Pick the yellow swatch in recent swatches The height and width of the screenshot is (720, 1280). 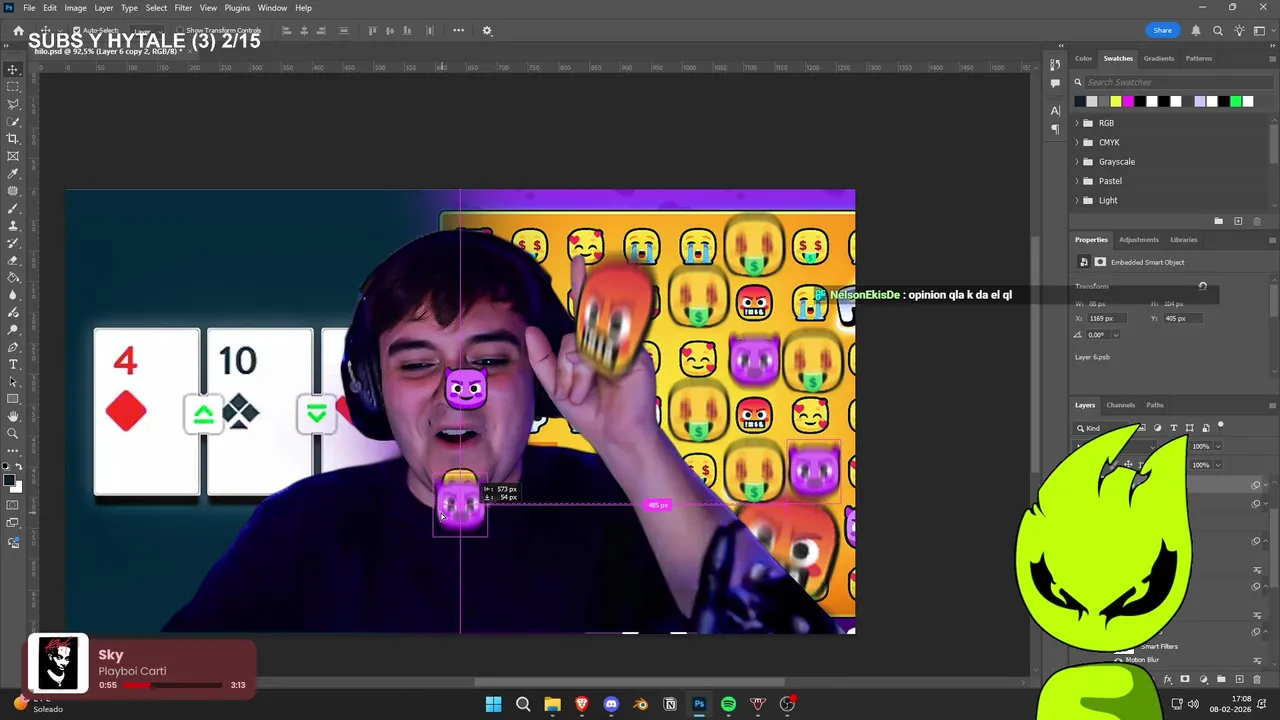click(x=1116, y=101)
